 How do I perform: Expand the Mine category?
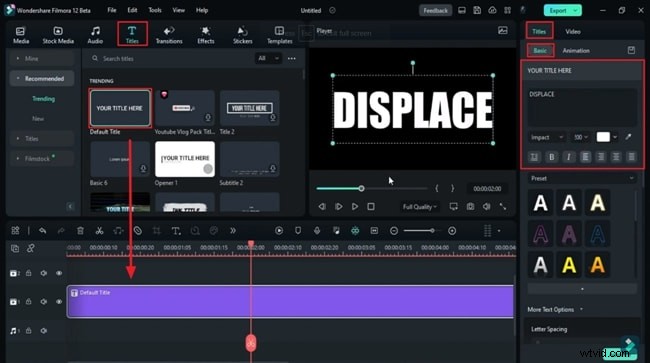tap(41, 58)
